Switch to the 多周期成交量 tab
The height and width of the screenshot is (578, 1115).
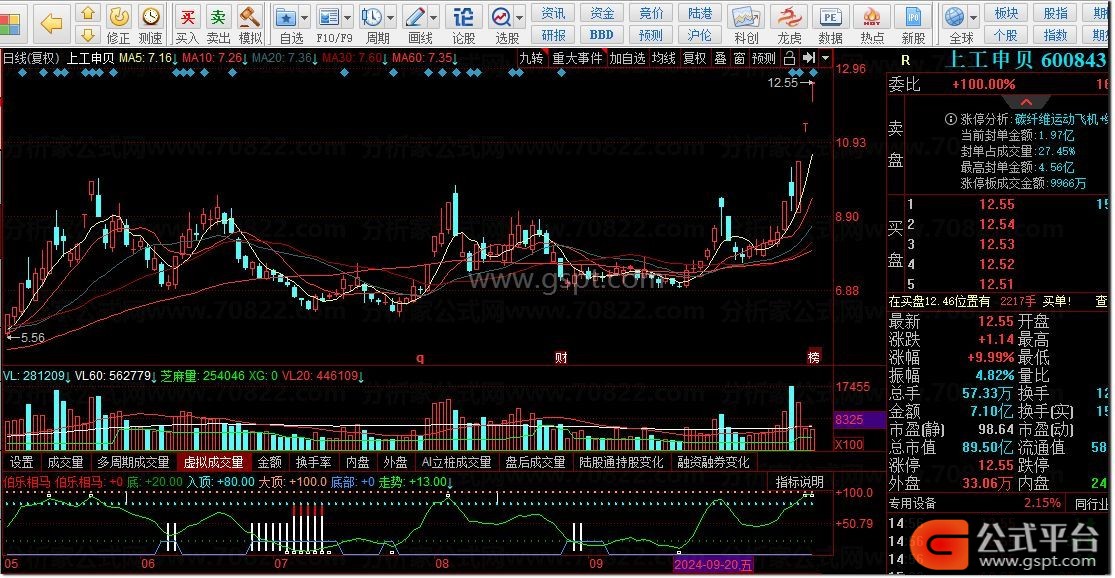tap(133, 463)
